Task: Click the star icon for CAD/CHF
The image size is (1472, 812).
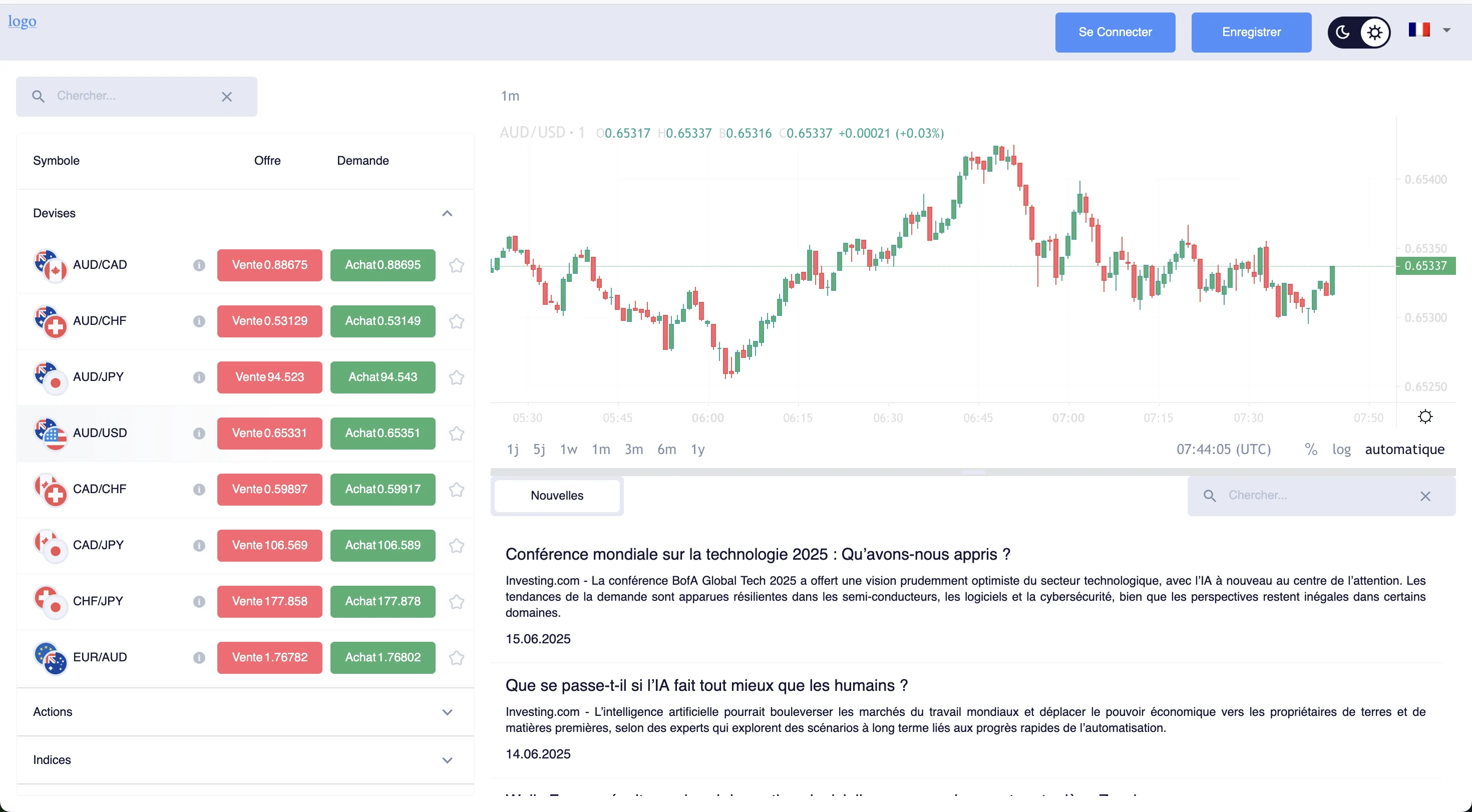Action: coord(457,490)
